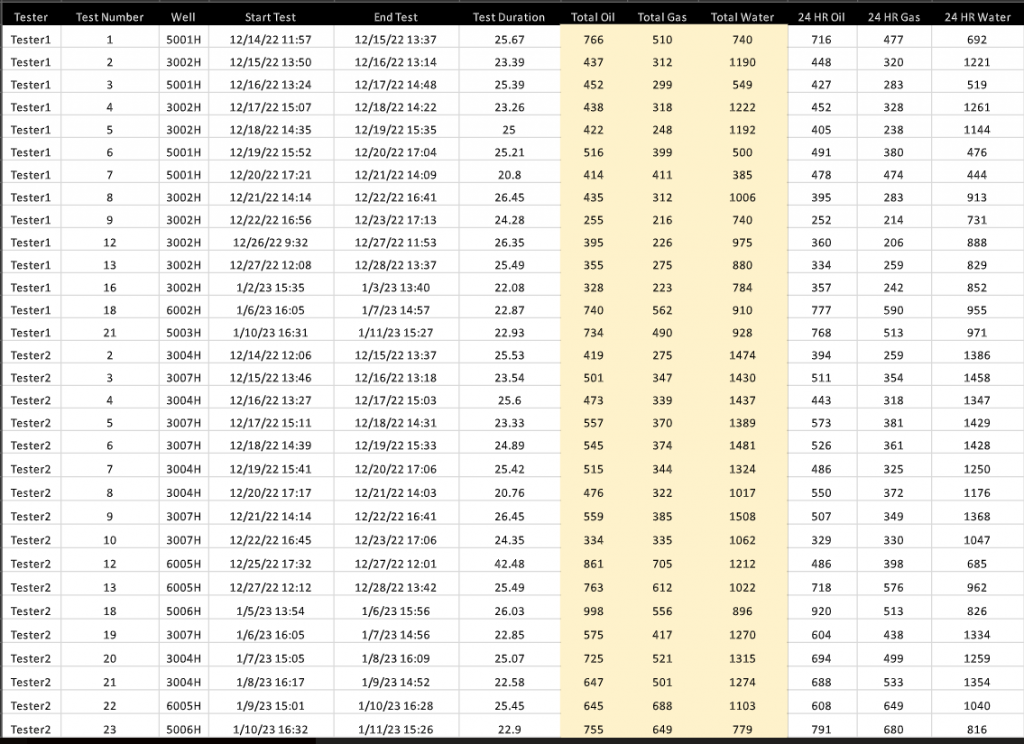Click the "Total Water" column header
This screenshot has width=1024, height=744.
pyautogui.click(x=743, y=17)
